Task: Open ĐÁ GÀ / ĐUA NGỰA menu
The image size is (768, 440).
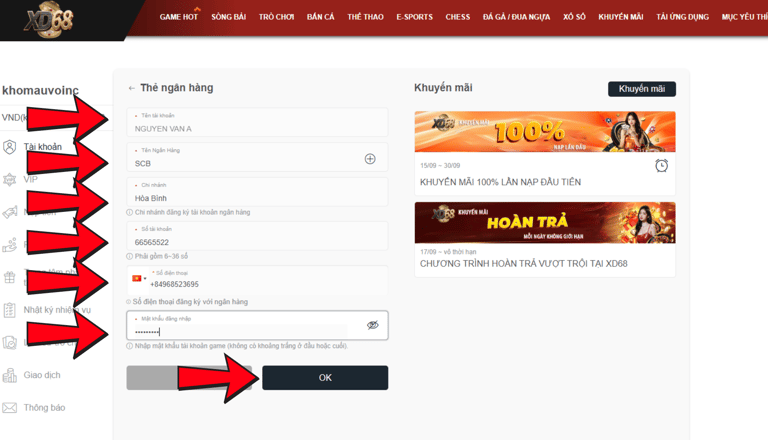Action: pyautogui.click(x=516, y=17)
